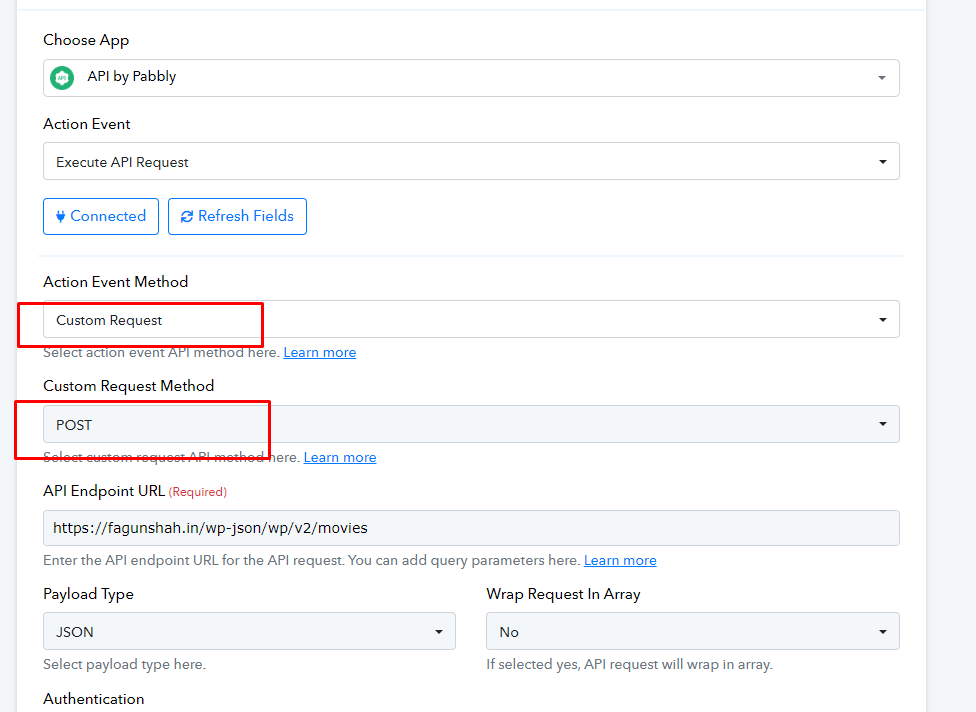Click the 'If selected yes' hint text
This screenshot has height=712, width=976.
click(x=629, y=664)
